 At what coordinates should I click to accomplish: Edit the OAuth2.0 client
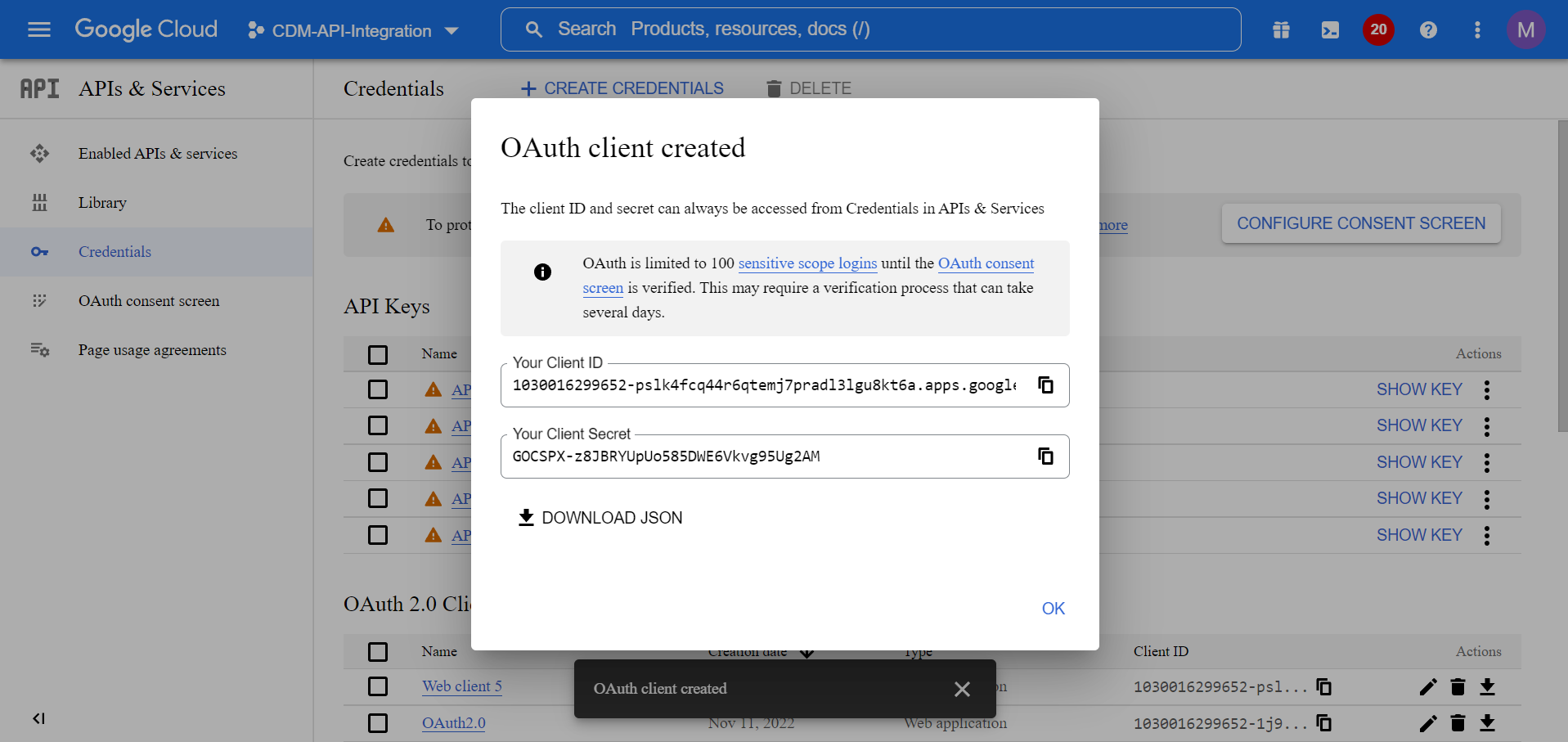pos(1428,722)
